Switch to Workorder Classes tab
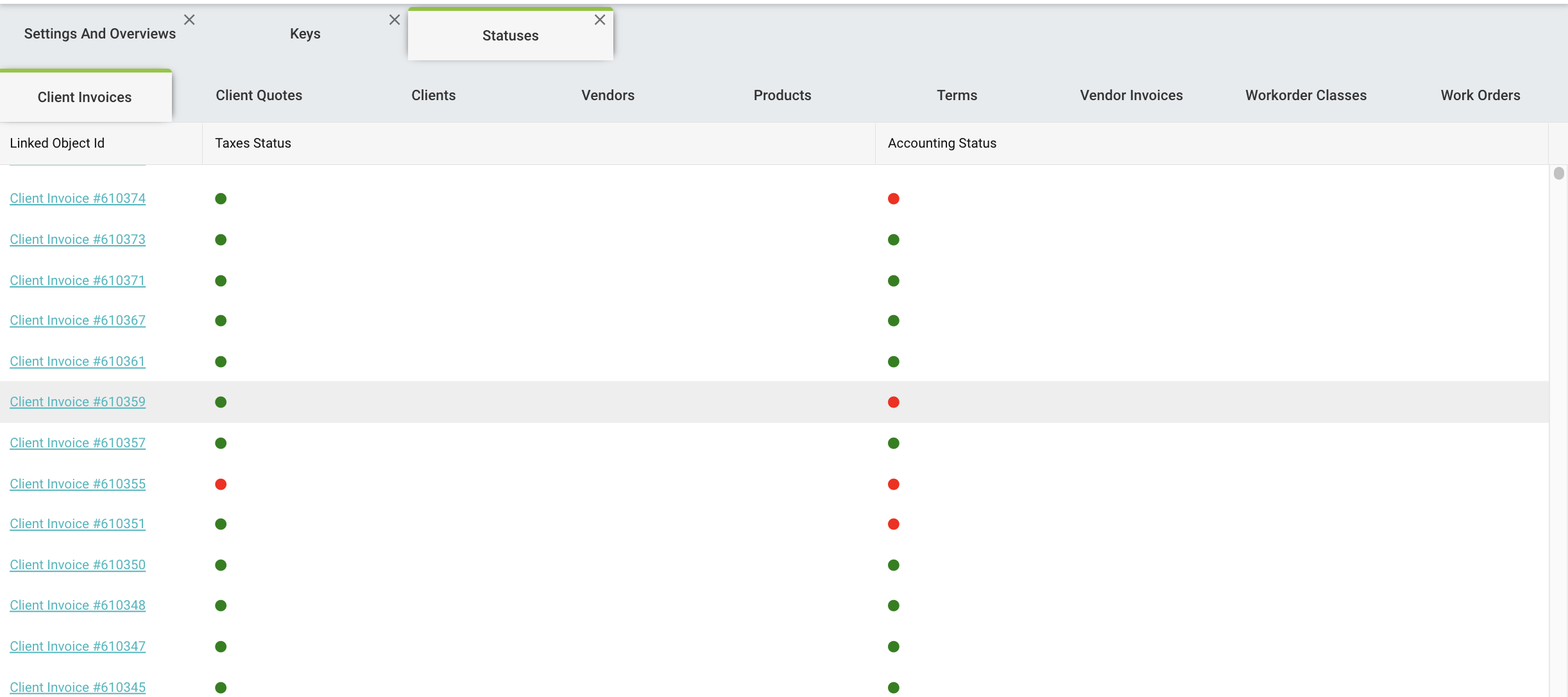The width and height of the screenshot is (1568, 697). click(x=1306, y=96)
